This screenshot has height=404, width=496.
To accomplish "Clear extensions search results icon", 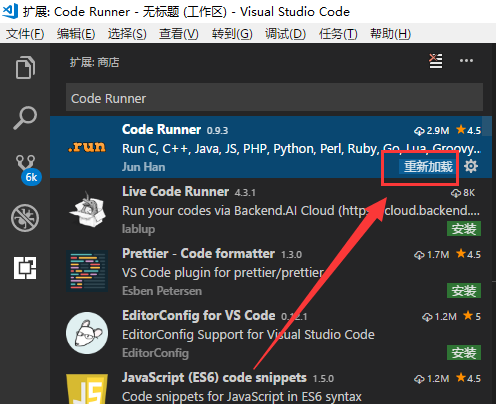I will pos(436,61).
